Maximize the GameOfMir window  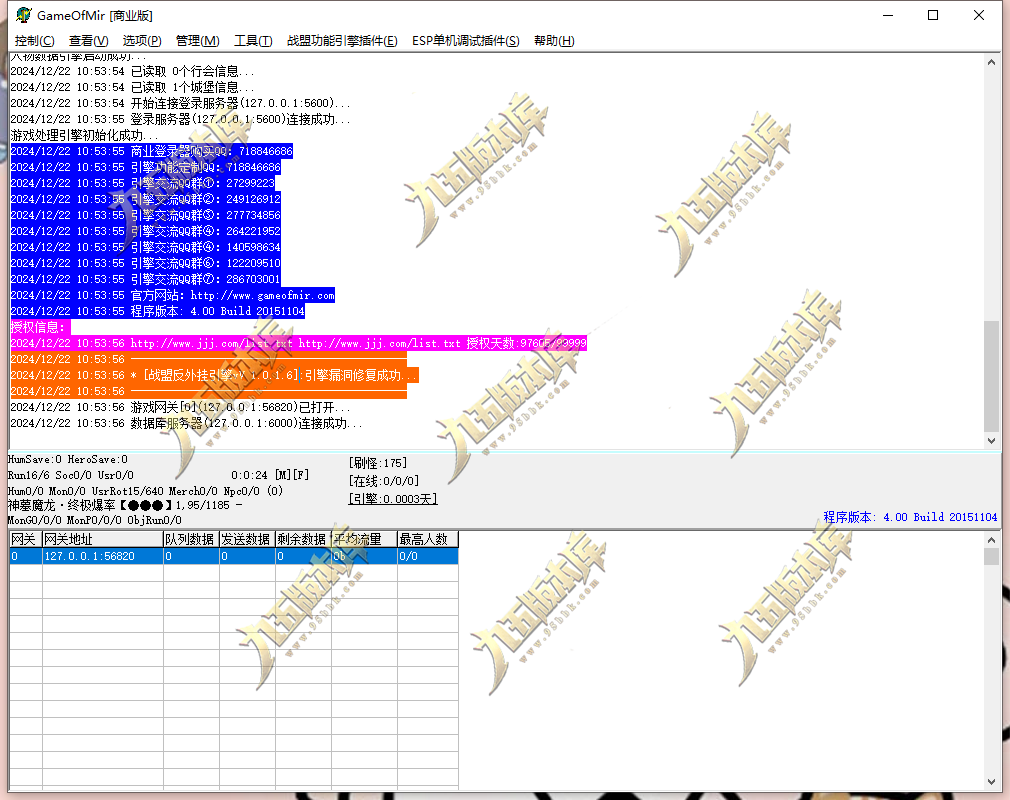coord(933,15)
